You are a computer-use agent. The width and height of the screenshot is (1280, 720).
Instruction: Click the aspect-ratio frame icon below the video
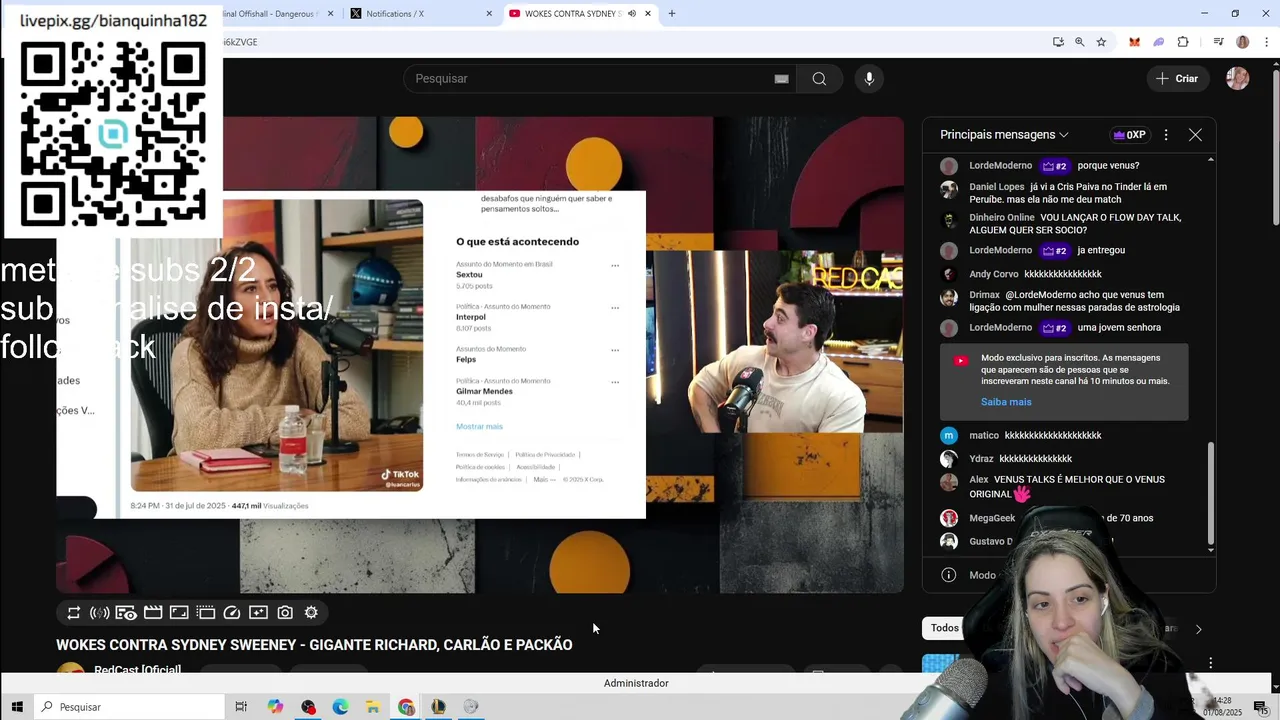[x=179, y=613]
